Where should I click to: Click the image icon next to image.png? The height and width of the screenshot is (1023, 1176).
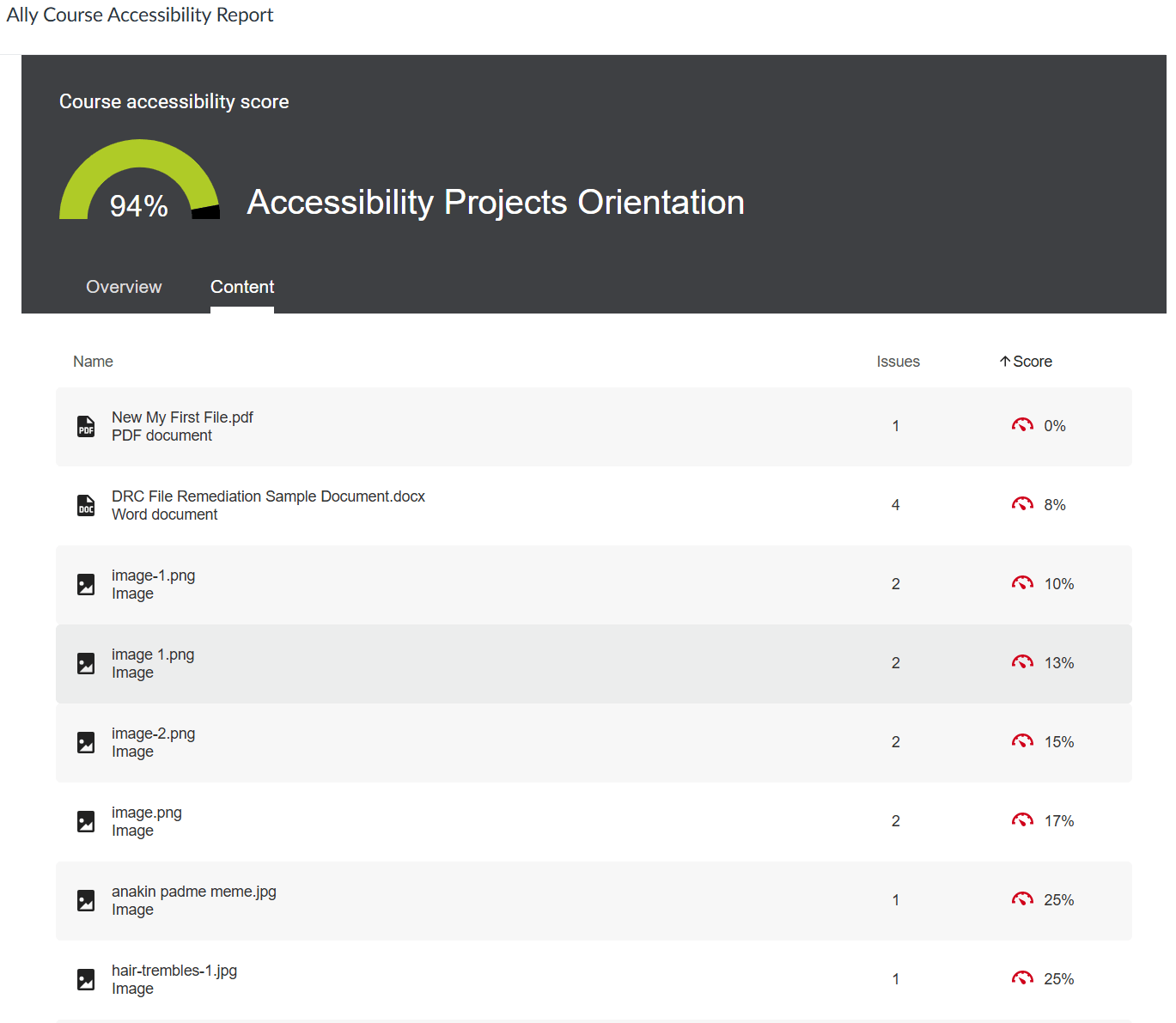coord(86,821)
